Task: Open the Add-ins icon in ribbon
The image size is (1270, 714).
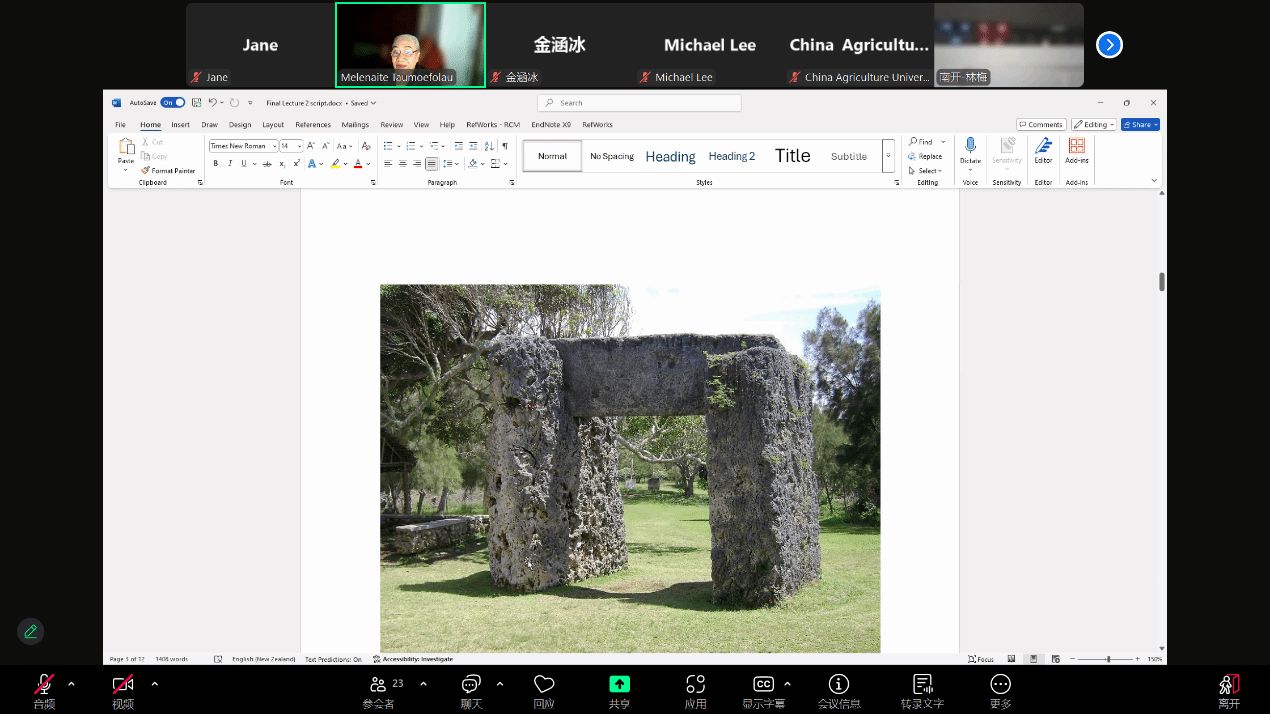Action: point(1077,147)
